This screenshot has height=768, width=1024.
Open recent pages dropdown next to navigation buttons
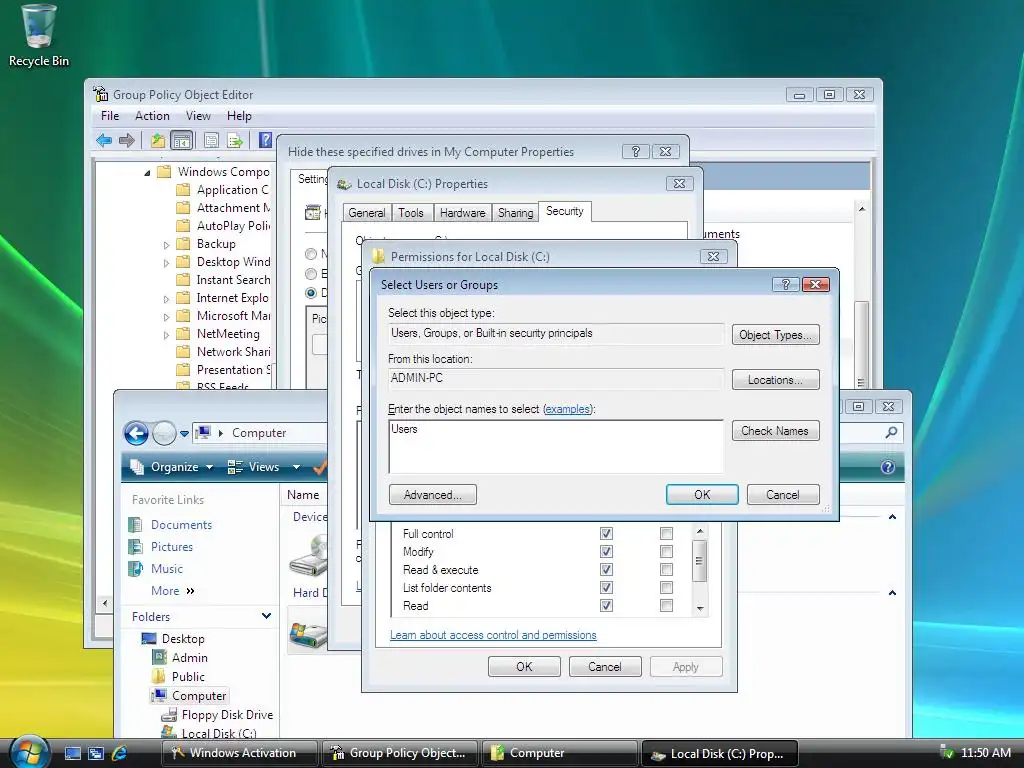pyautogui.click(x=184, y=433)
